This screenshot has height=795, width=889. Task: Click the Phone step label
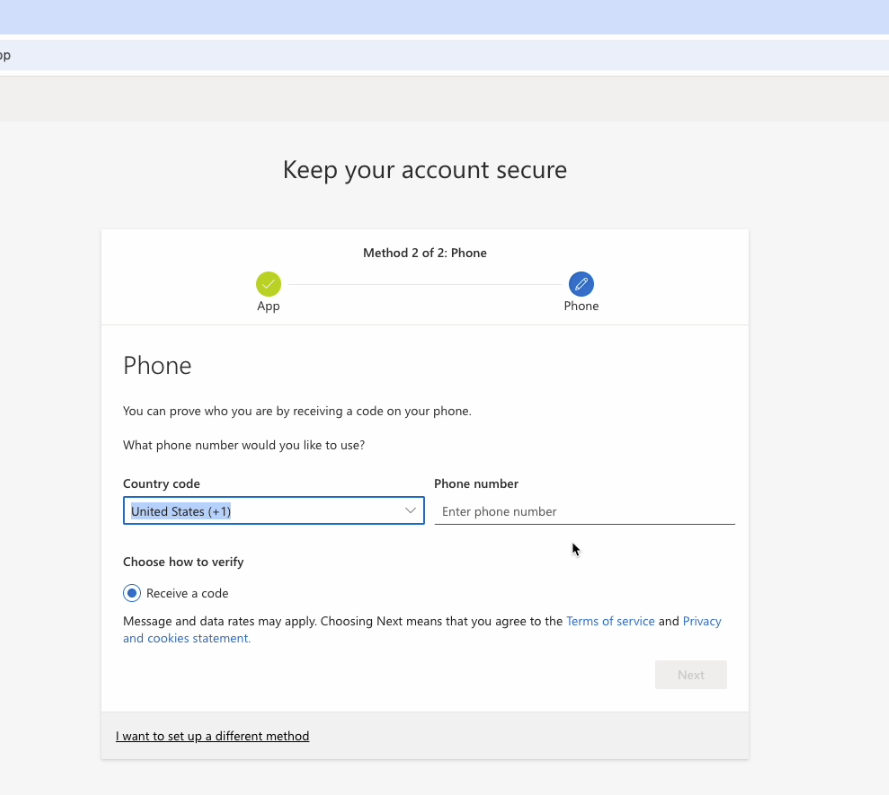click(x=581, y=305)
